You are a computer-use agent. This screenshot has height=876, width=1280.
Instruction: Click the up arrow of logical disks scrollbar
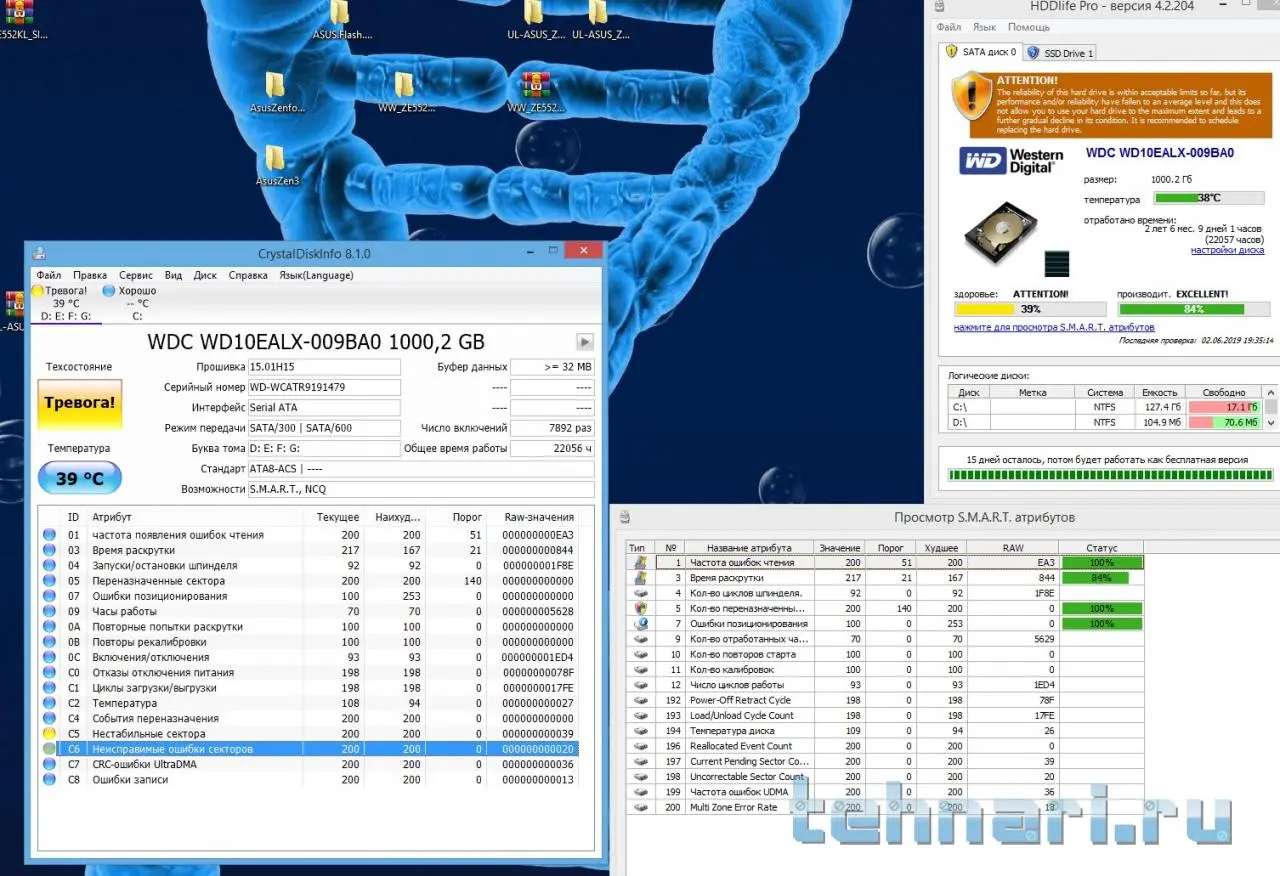coord(1271,391)
